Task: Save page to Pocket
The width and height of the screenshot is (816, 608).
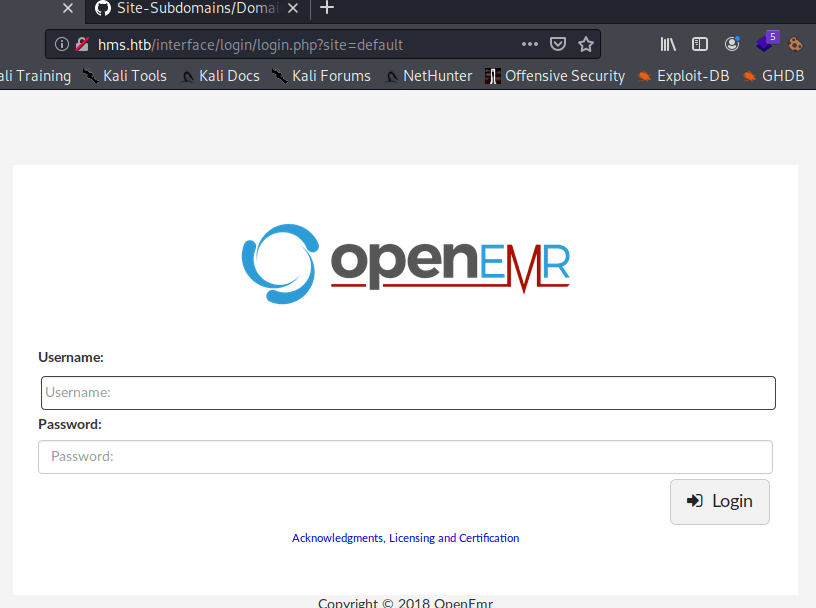Action: (x=558, y=44)
